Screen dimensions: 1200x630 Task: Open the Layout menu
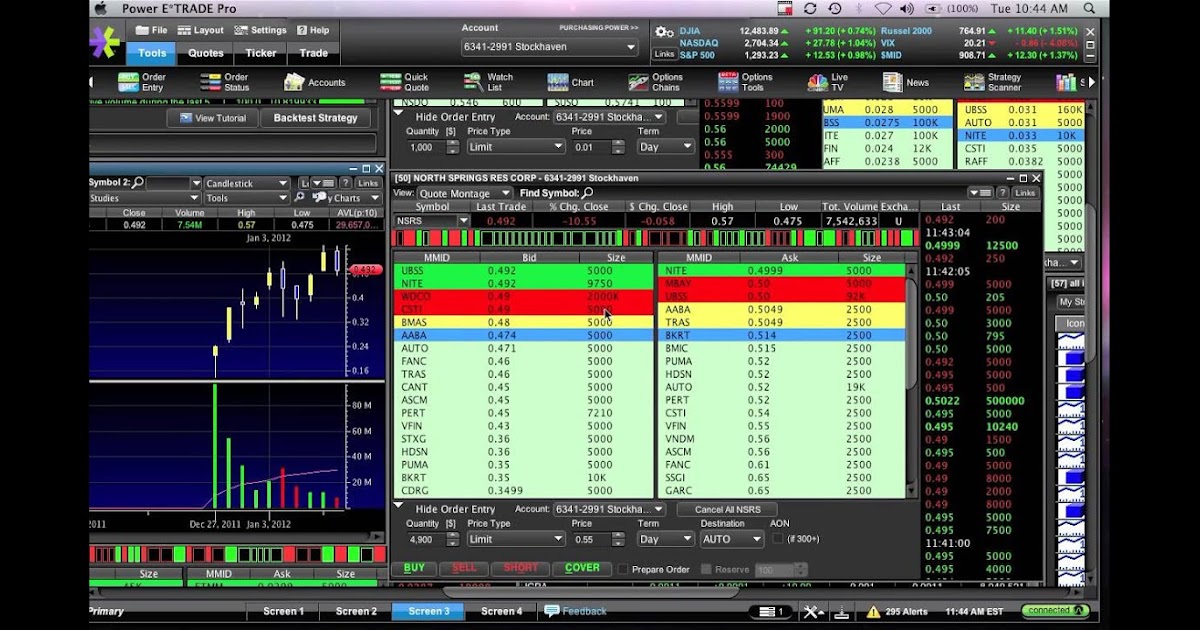click(x=200, y=30)
